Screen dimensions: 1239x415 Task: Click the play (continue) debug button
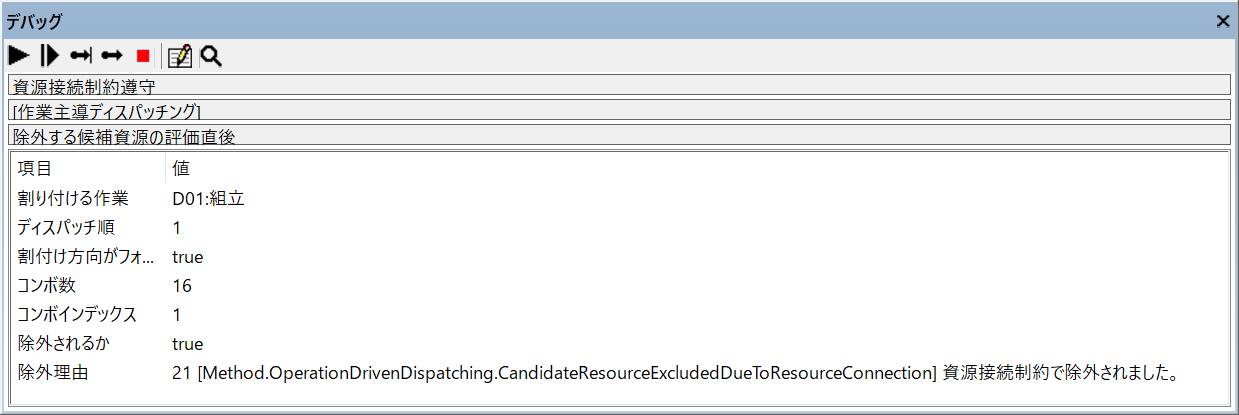tap(18, 56)
